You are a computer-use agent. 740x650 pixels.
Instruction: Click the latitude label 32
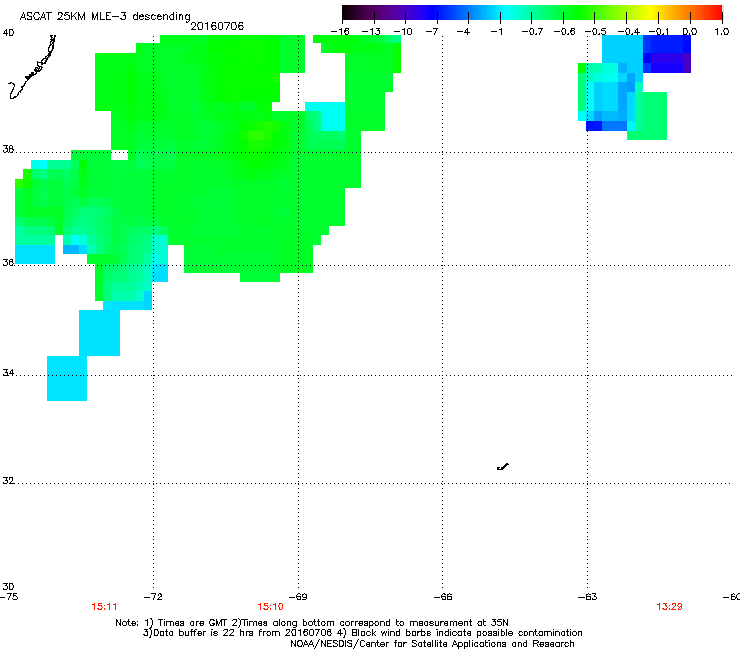coord(8,481)
